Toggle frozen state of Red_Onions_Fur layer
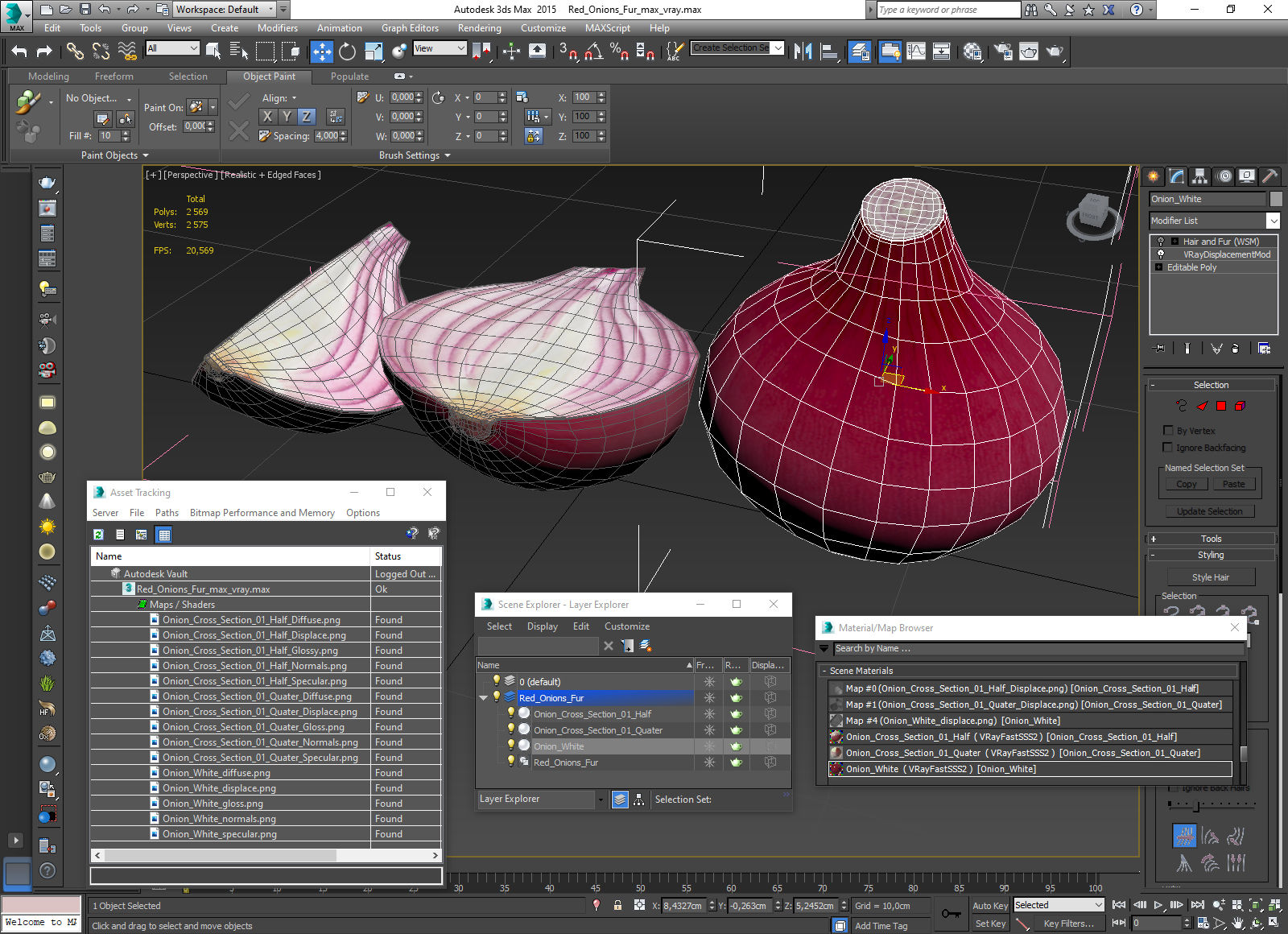The height and width of the screenshot is (934, 1288). click(709, 697)
